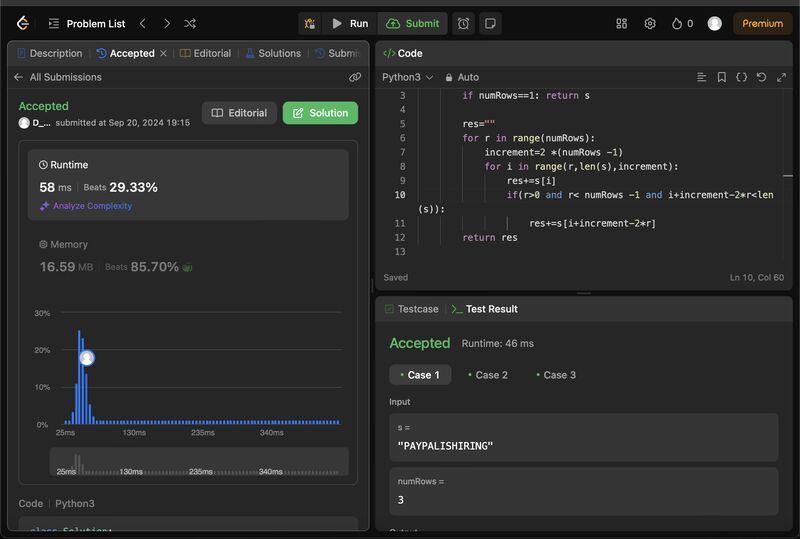Expand the code editor to fullscreen

pos(780,77)
